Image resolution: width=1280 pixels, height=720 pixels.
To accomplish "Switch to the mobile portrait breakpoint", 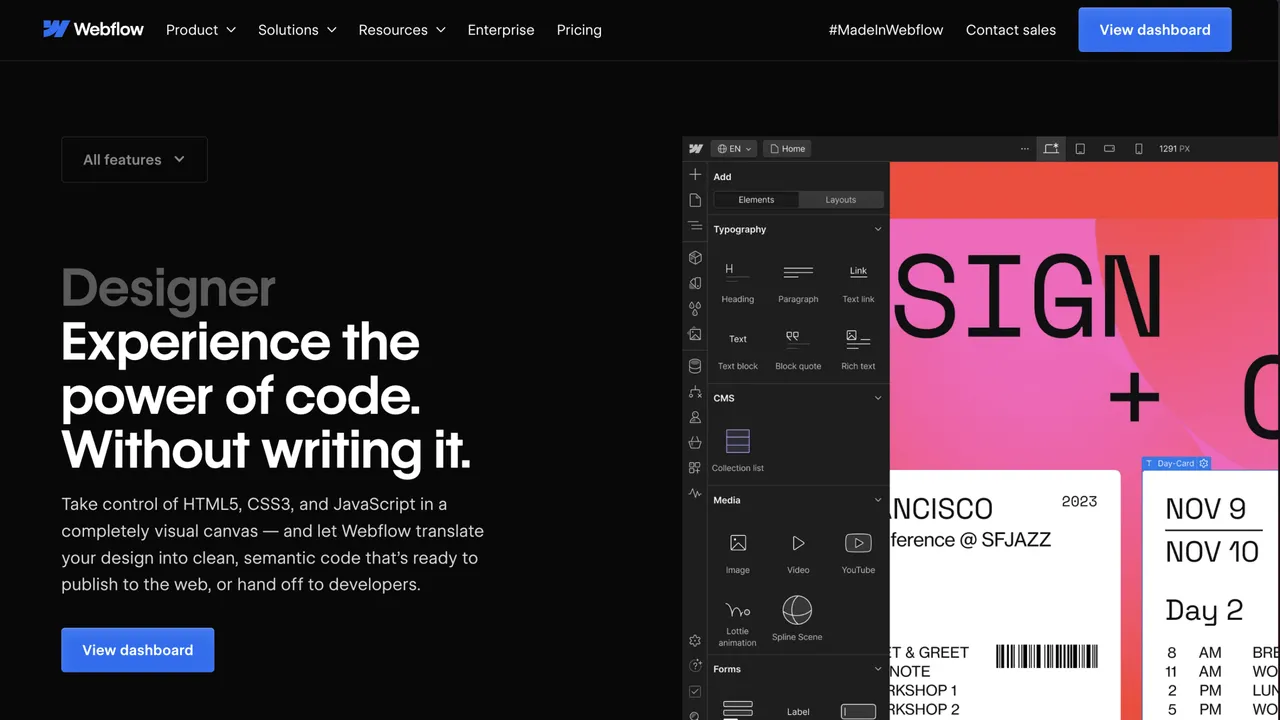I will tap(1138, 149).
